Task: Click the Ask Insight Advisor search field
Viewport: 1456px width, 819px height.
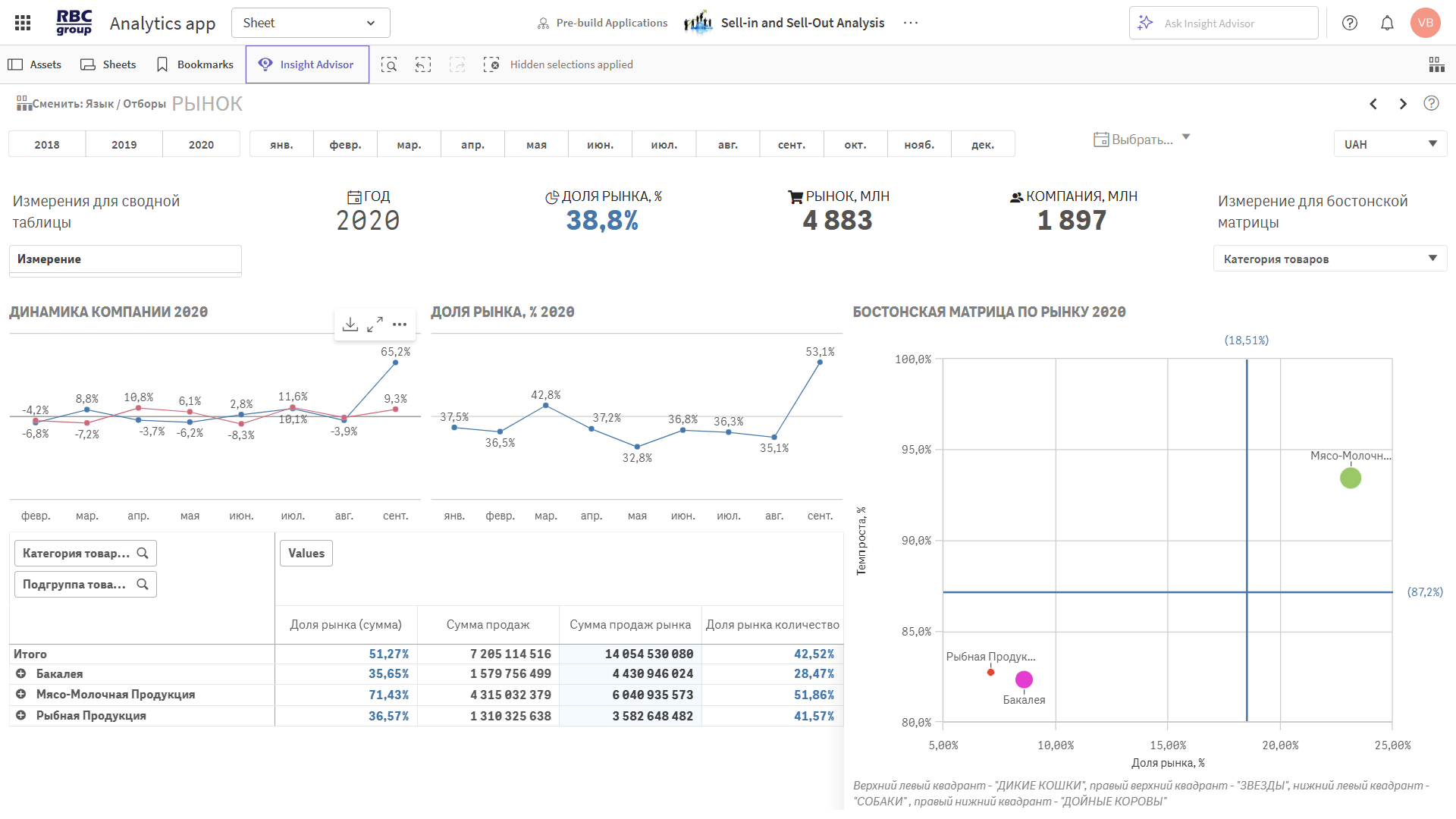Action: tap(1223, 23)
